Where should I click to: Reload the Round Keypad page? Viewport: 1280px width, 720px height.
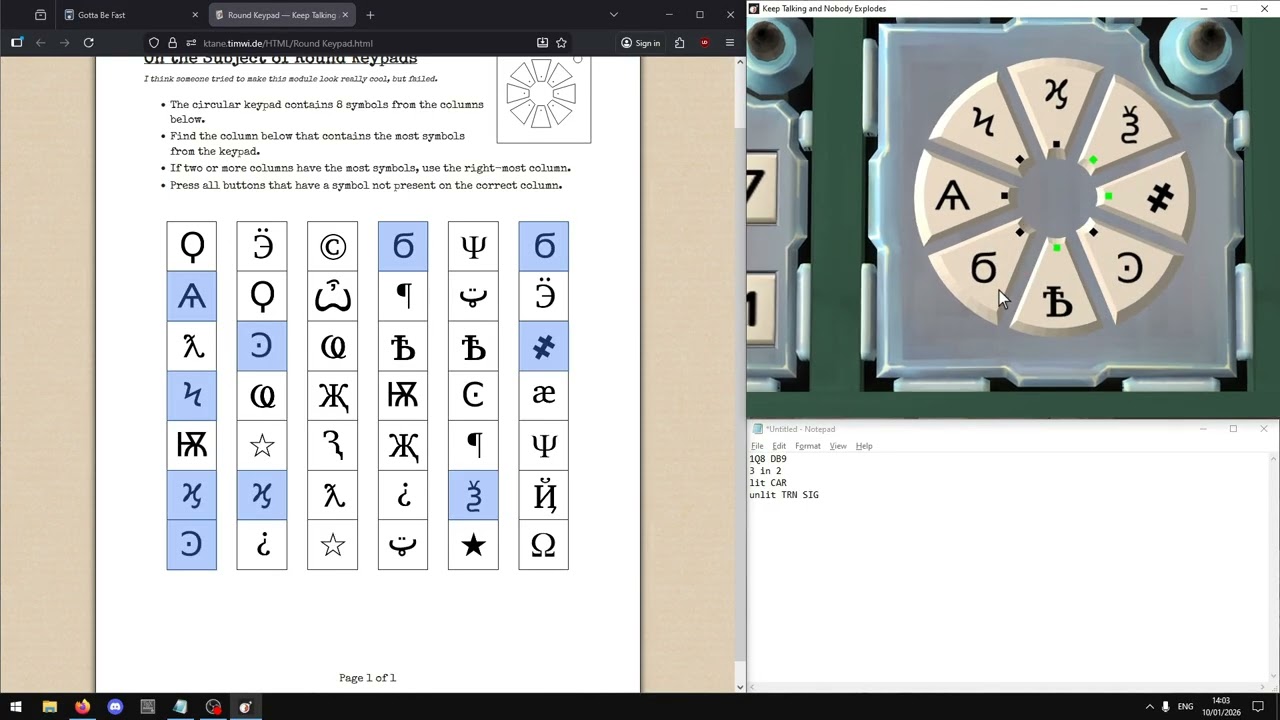[88, 43]
